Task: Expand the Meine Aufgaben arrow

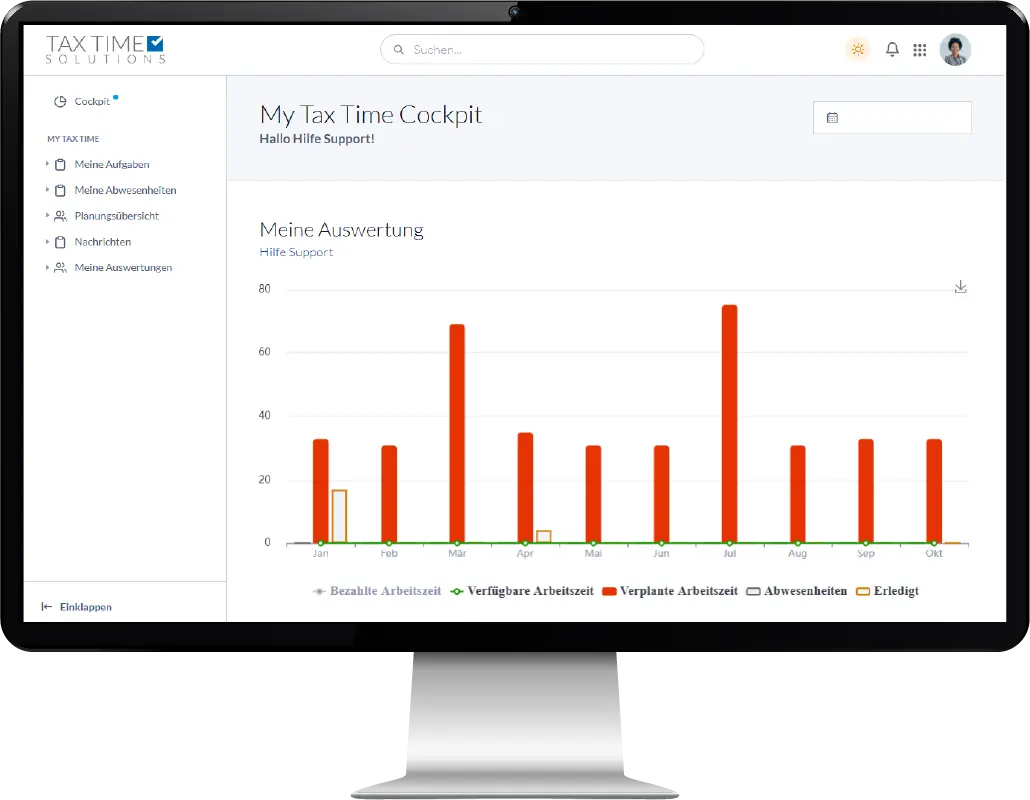Action: [47, 164]
